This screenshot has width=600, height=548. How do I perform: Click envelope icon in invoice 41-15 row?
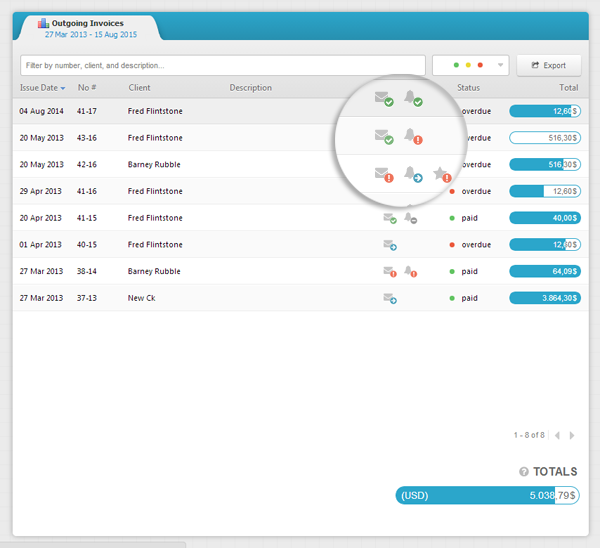[x=389, y=218]
